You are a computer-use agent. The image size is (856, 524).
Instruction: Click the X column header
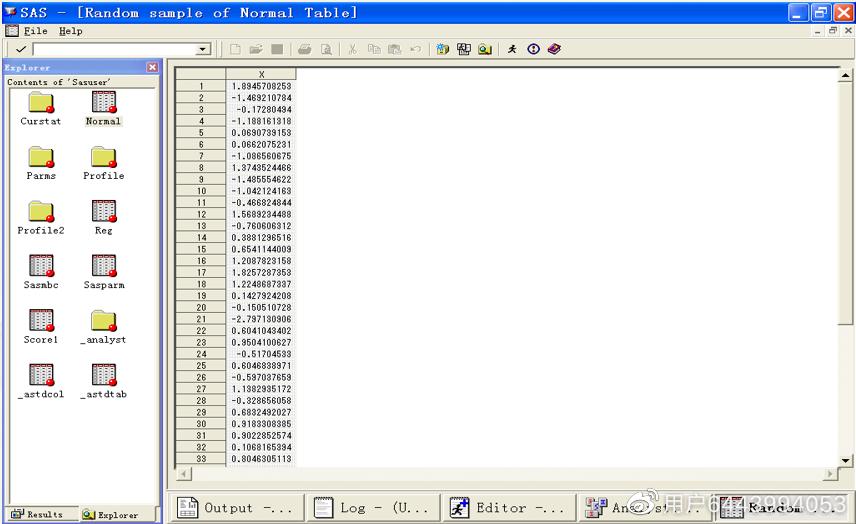click(261, 74)
